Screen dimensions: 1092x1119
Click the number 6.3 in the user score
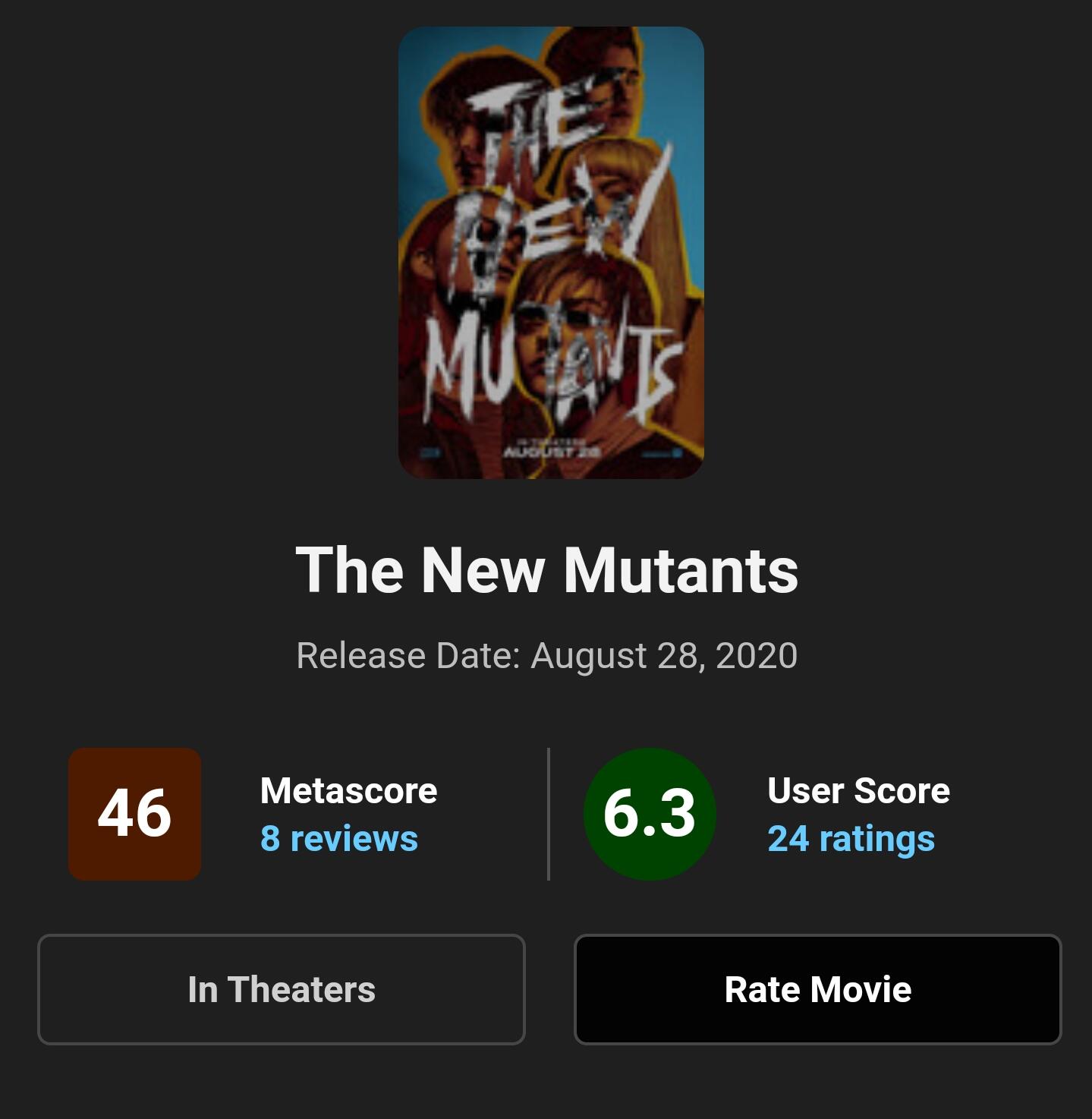coord(650,814)
